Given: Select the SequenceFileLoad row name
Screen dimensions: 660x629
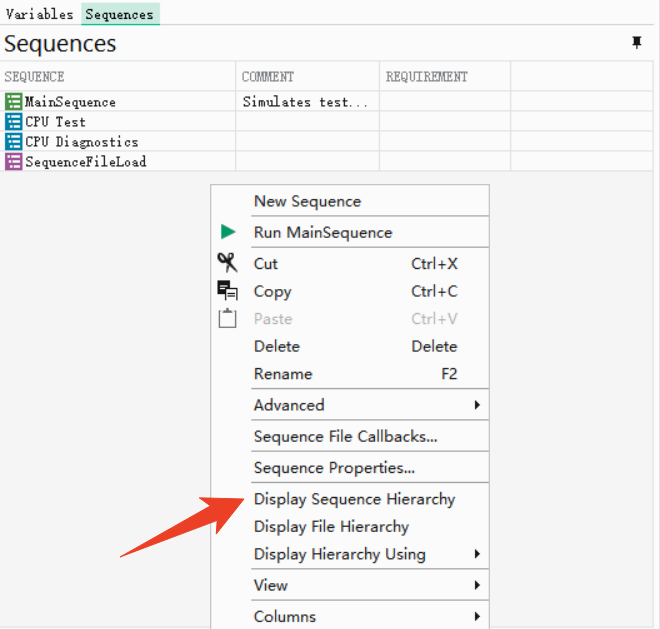Looking at the screenshot, I should [85, 162].
